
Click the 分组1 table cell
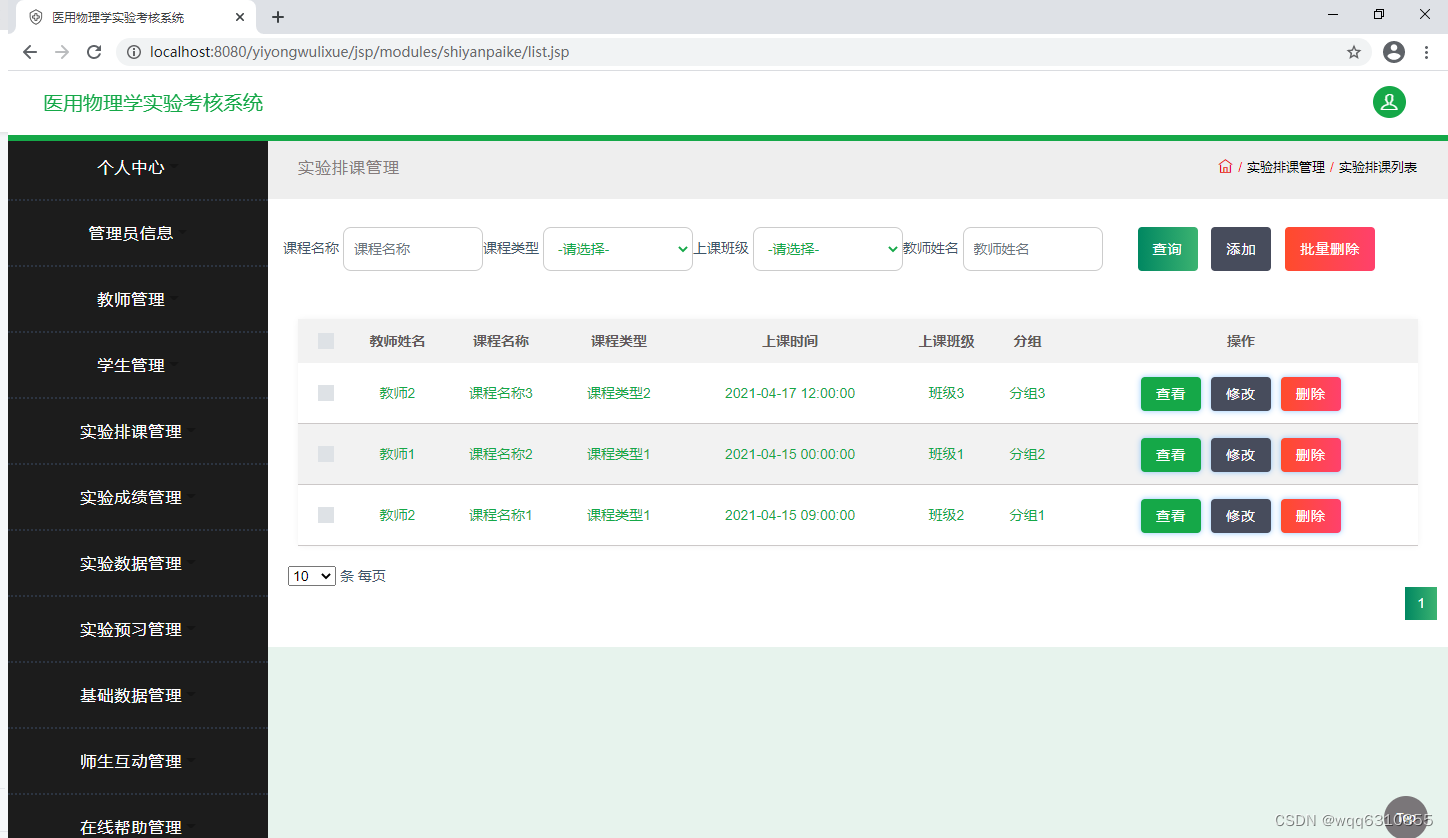point(1027,515)
